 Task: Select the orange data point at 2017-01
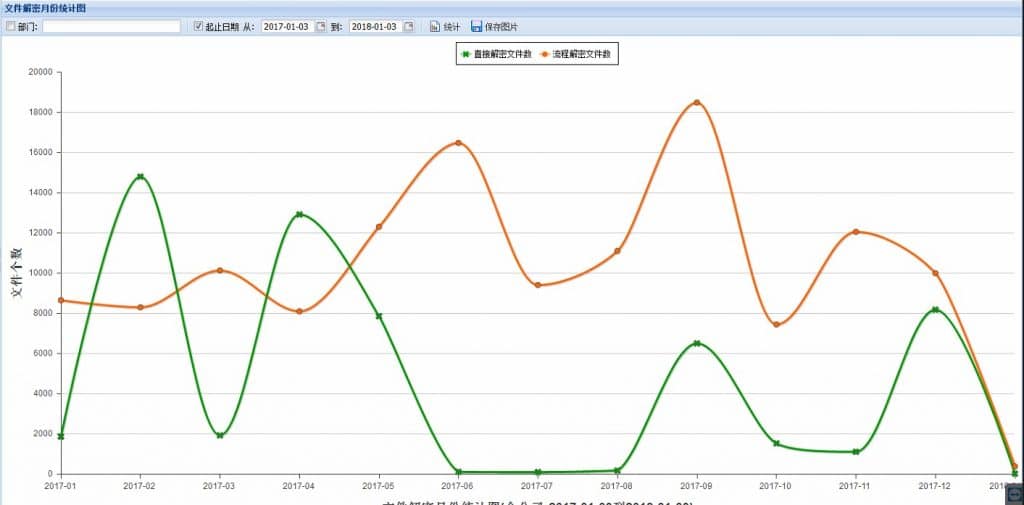point(61,301)
